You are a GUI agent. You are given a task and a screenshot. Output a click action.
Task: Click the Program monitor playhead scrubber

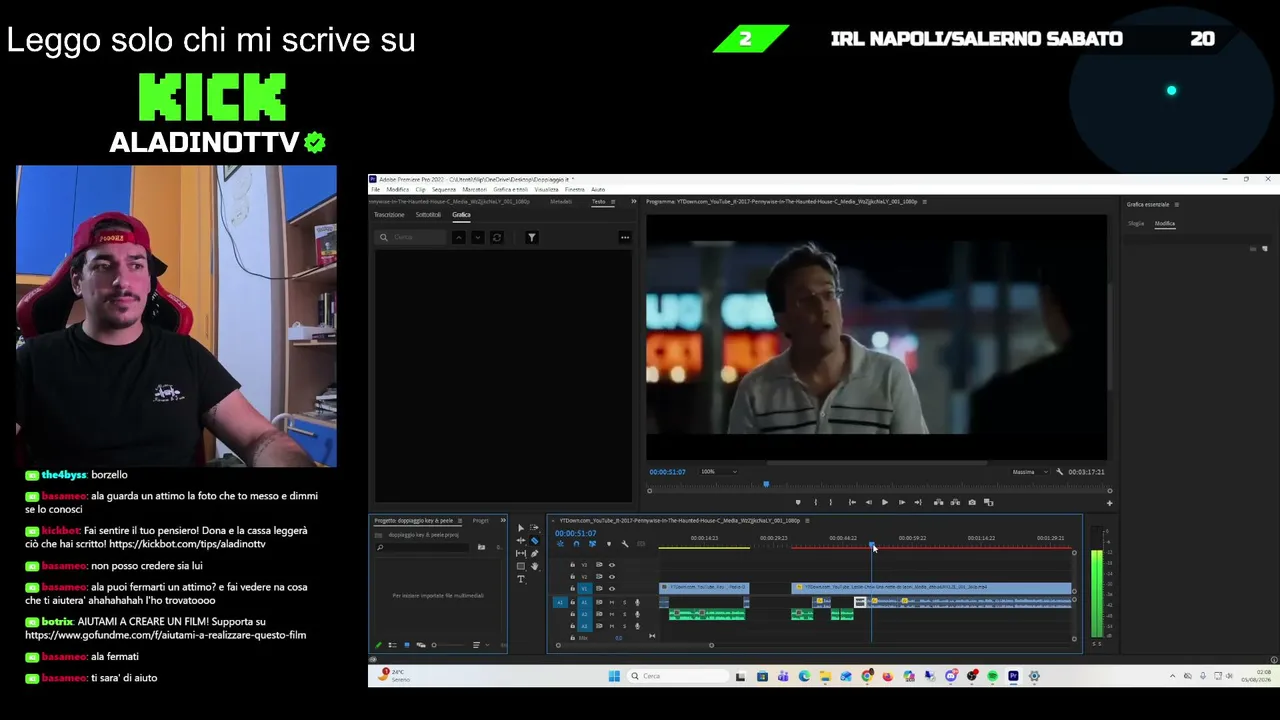point(766,485)
